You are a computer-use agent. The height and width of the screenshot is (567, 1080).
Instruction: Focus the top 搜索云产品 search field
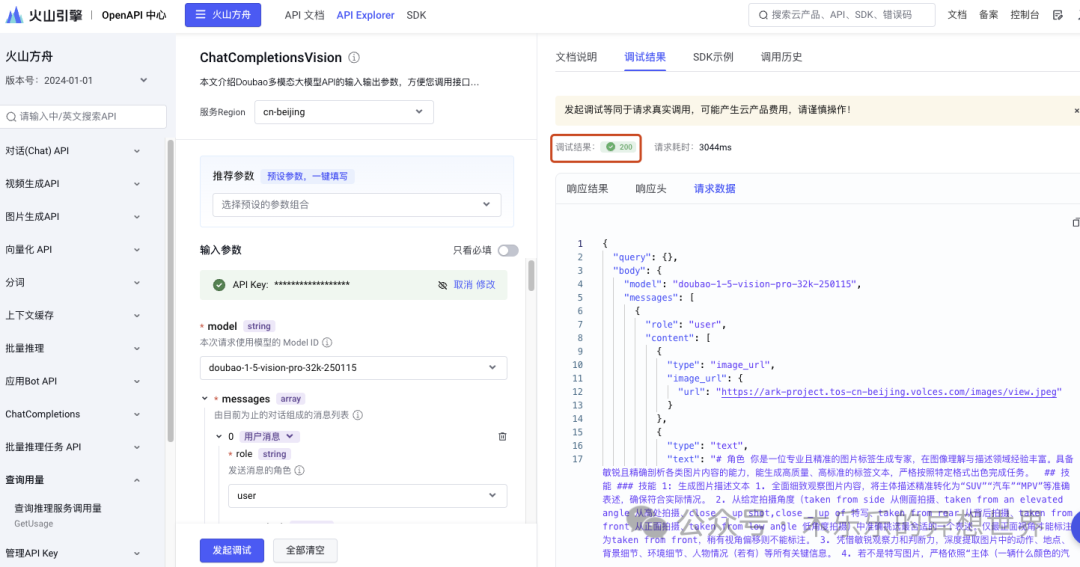pos(842,14)
